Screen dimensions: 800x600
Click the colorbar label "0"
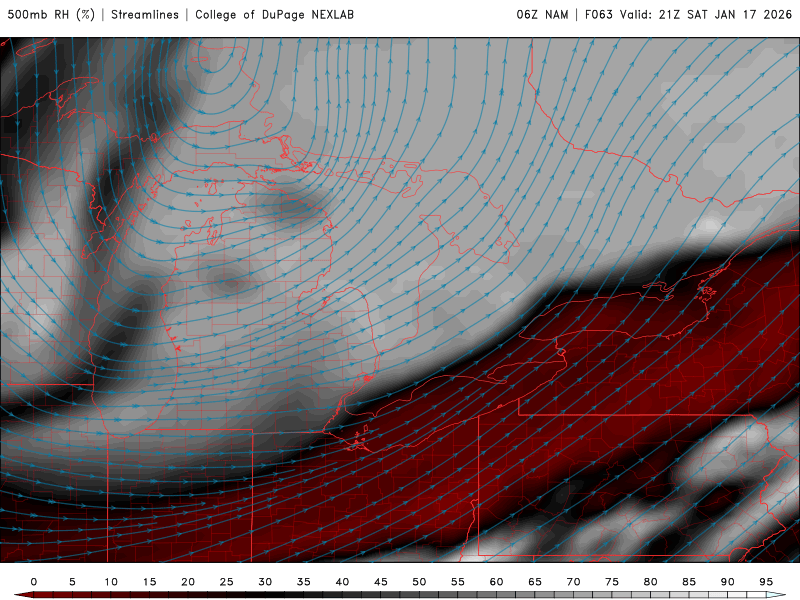[x=34, y=582]
